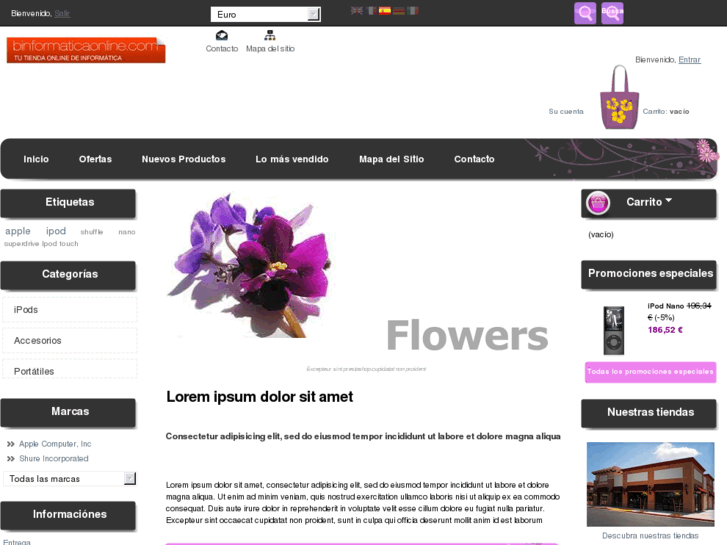This screenshot has height=545, width=727.
Task: Open the Contacto envelope icon
Action: coord(222,35)
